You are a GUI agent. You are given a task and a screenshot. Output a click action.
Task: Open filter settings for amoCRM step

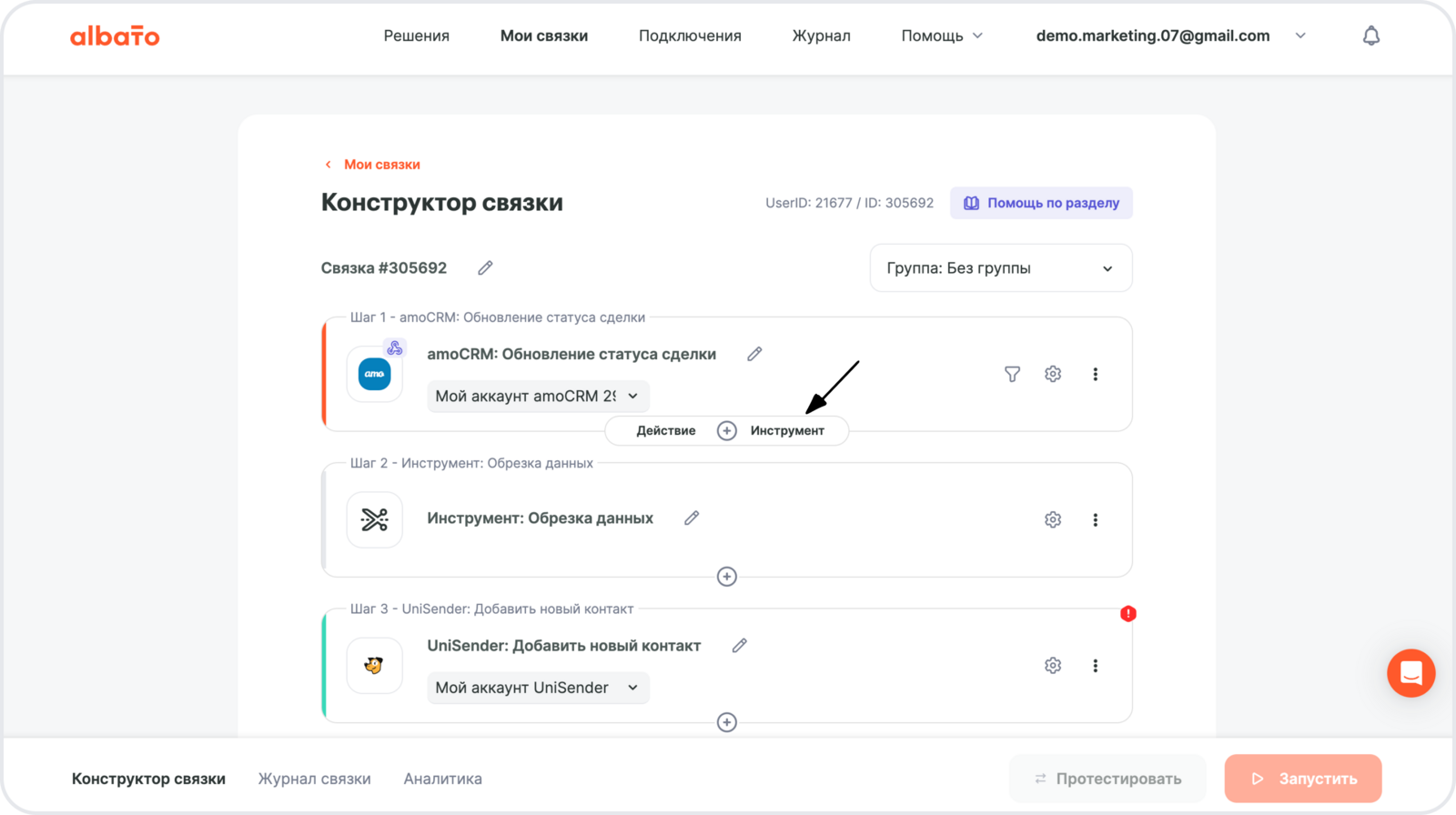1012,374
